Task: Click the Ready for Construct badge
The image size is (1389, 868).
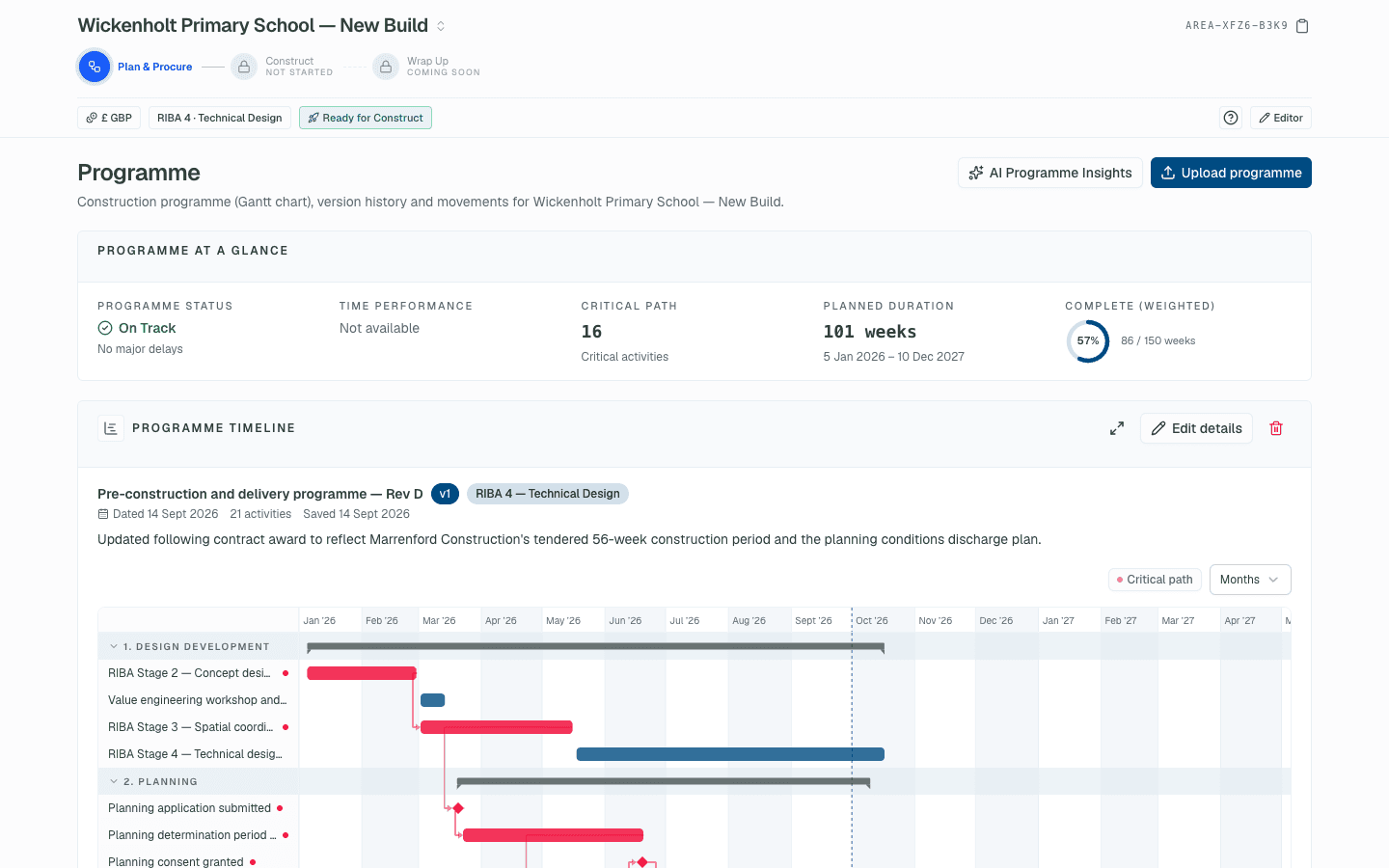Action: (366, 118)
